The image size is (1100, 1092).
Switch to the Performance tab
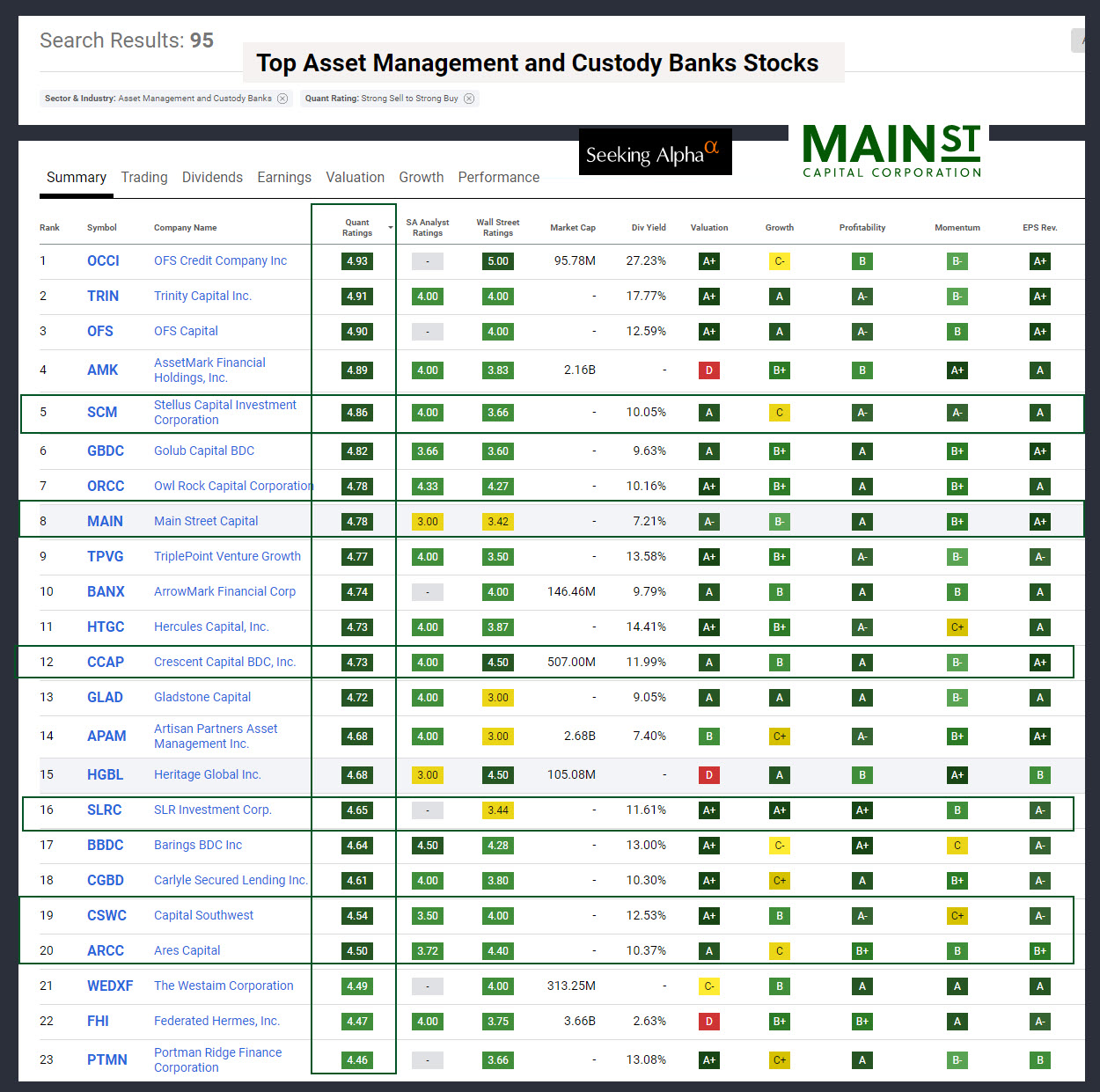pos(498,177)
